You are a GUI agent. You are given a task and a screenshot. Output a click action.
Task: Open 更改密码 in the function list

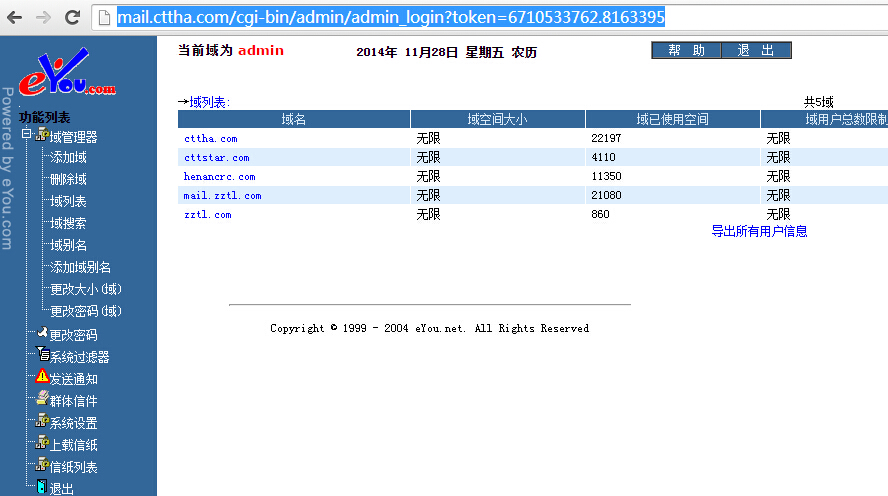coord(73,335)
